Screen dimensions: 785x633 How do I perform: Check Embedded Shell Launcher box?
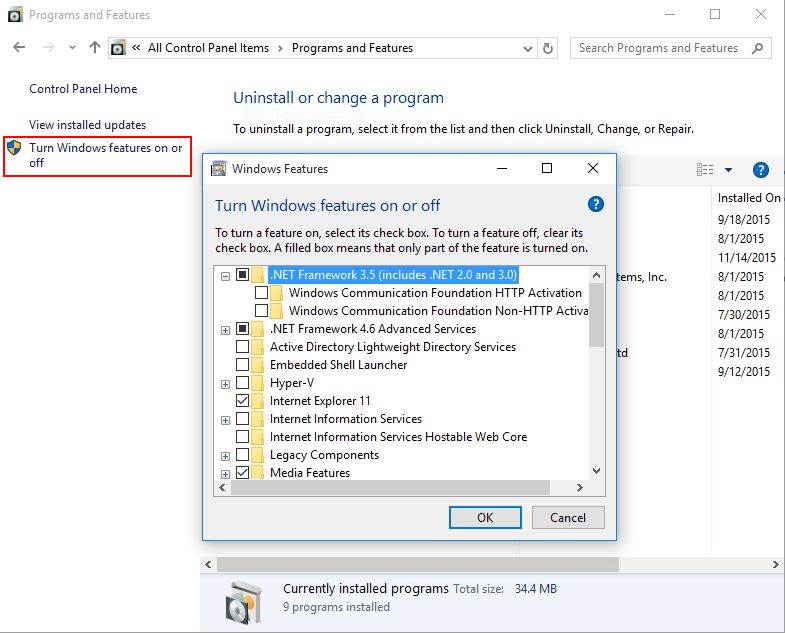coord(242,365)
